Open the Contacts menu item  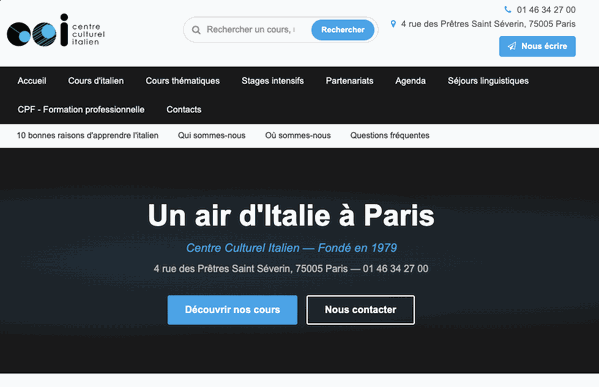(184, 110)
